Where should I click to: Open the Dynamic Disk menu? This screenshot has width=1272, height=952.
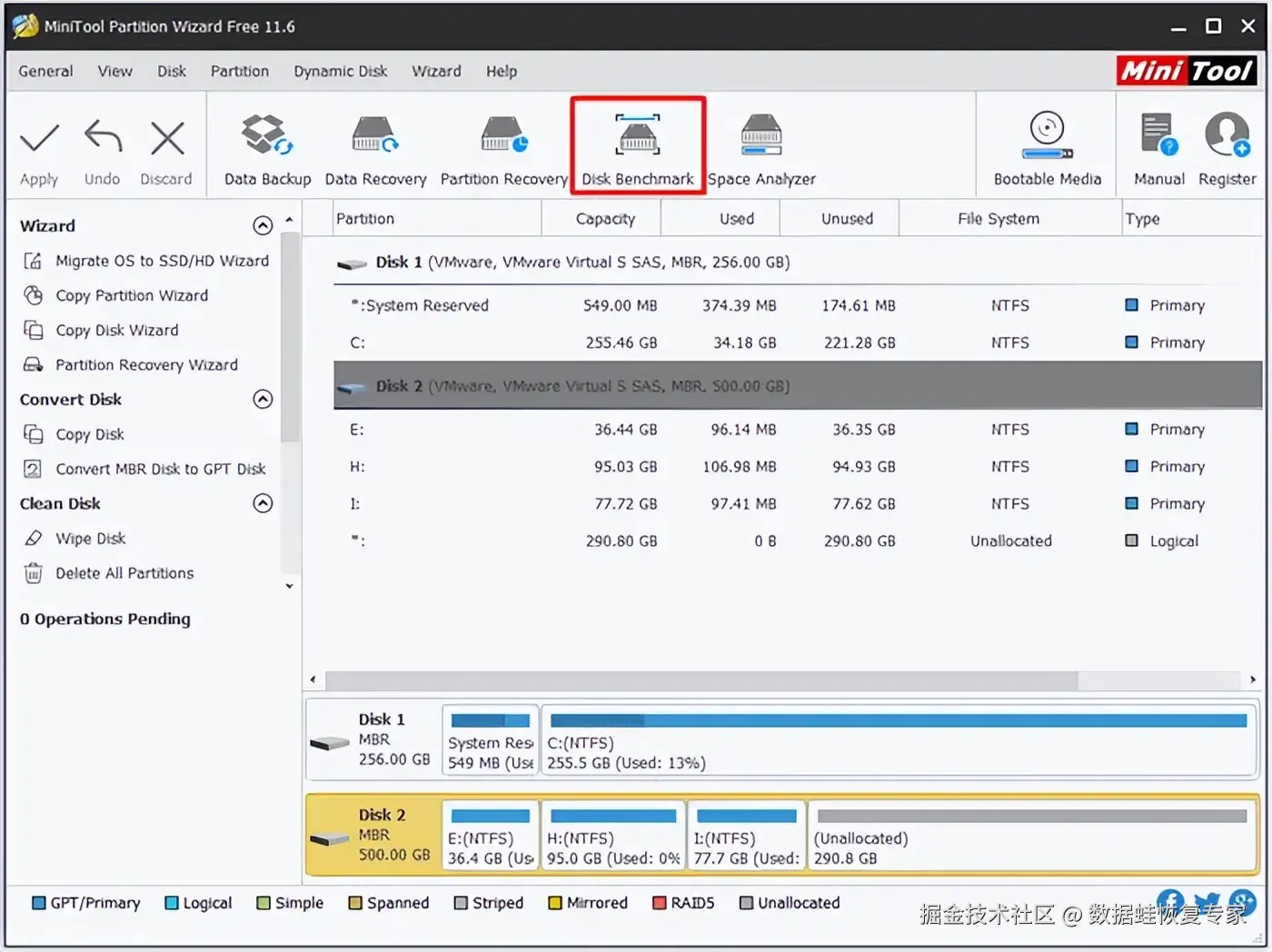[341, 71]
